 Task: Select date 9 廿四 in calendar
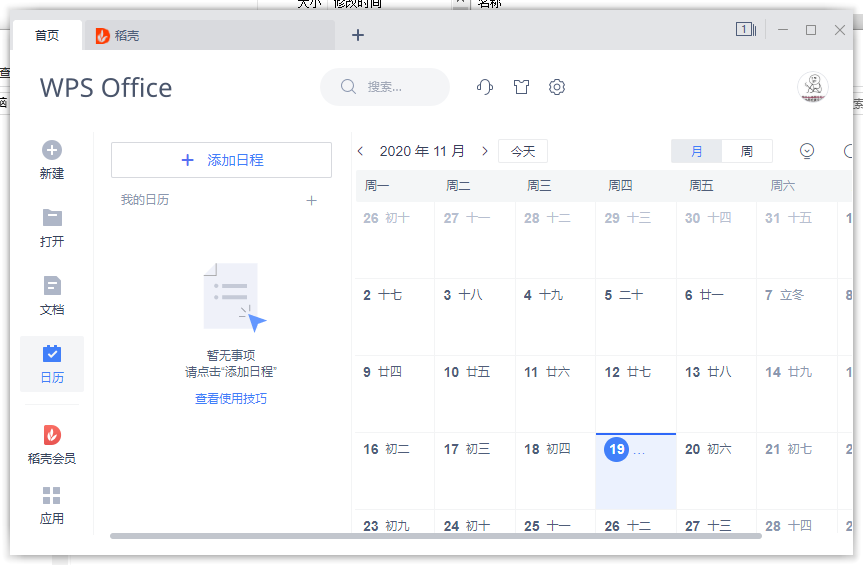pos(394,394)
